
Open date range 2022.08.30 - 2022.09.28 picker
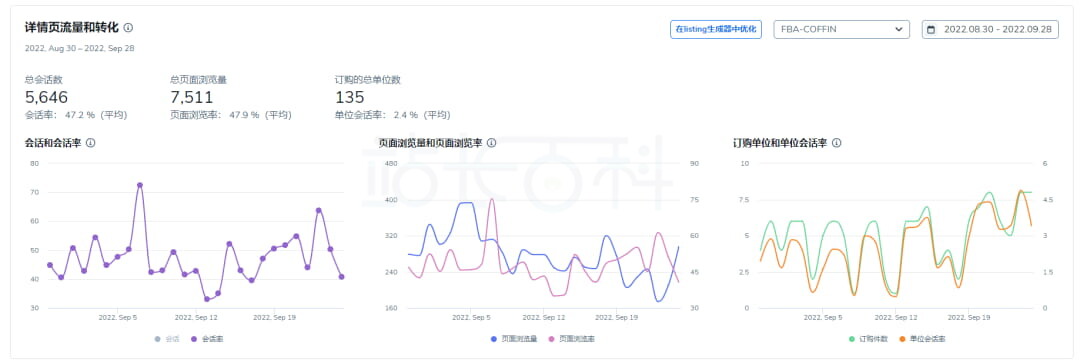(990, 30)
